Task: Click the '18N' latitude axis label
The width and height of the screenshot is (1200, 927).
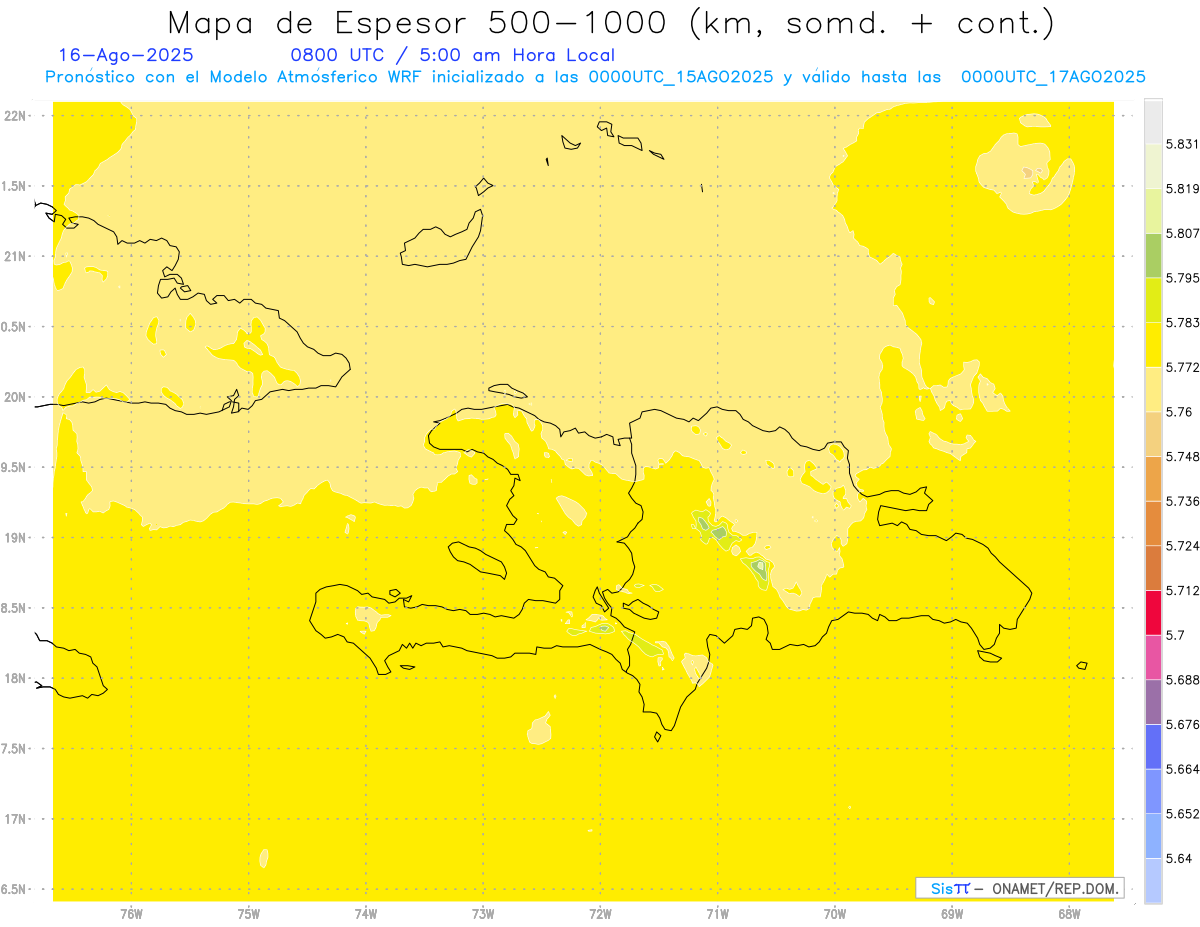Action: (x=17, y=679)
